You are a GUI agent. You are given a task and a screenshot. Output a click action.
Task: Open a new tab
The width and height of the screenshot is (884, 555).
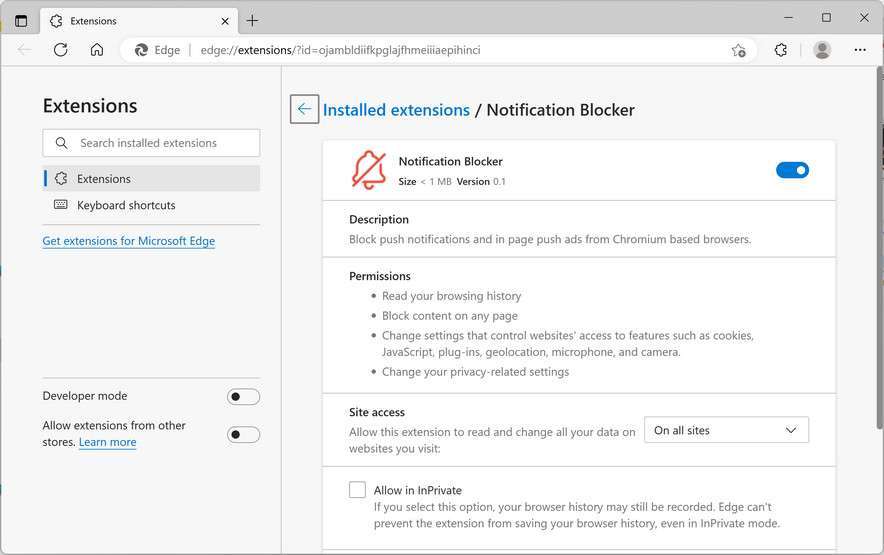(x=252, y=20)
